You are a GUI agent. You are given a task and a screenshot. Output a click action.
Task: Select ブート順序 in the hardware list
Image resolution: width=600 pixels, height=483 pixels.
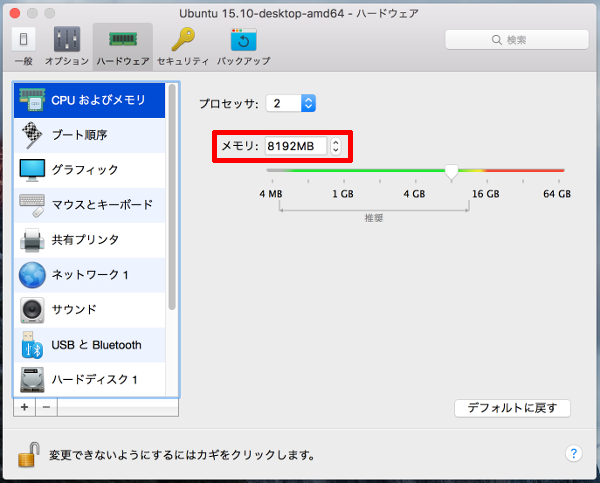click(x=90, y=135)
